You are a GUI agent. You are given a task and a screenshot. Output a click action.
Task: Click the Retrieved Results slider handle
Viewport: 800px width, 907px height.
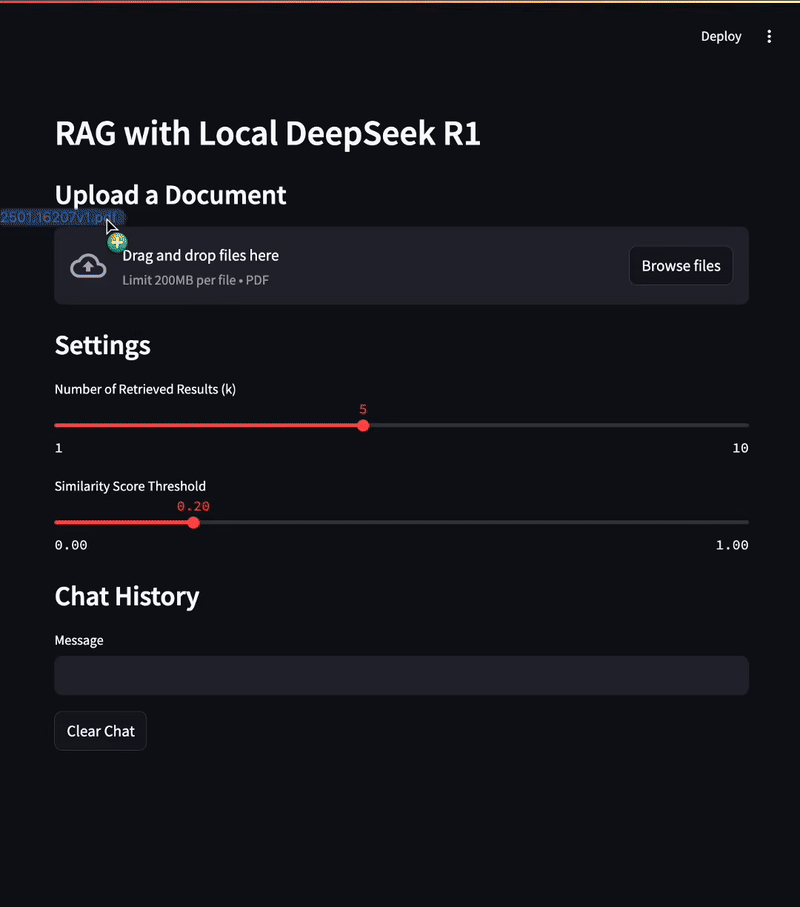tap(363, 426)
